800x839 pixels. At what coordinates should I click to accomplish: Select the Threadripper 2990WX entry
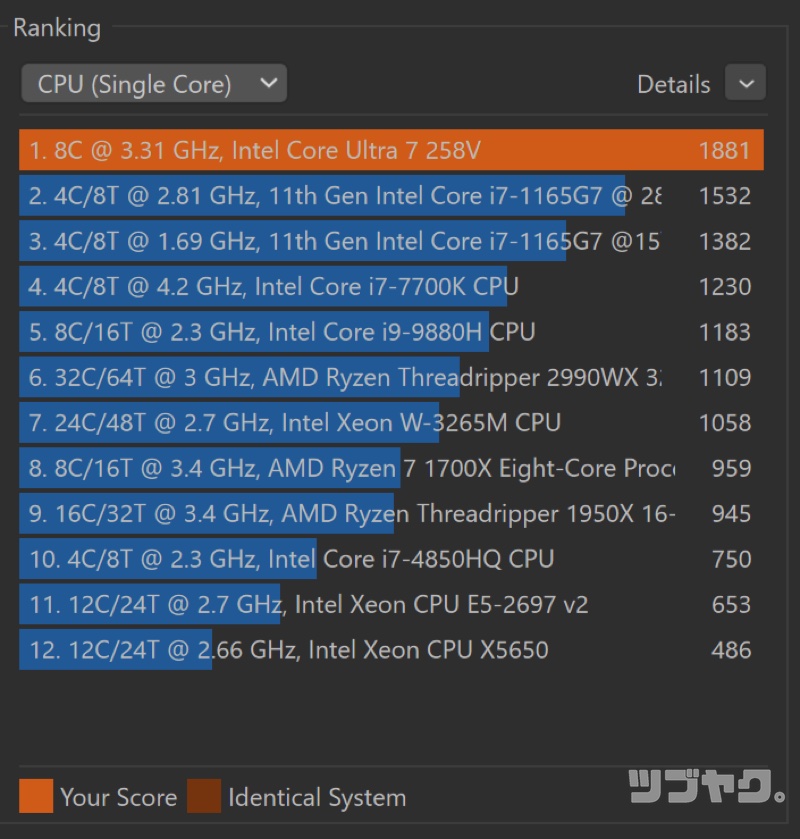coord(391,377)
